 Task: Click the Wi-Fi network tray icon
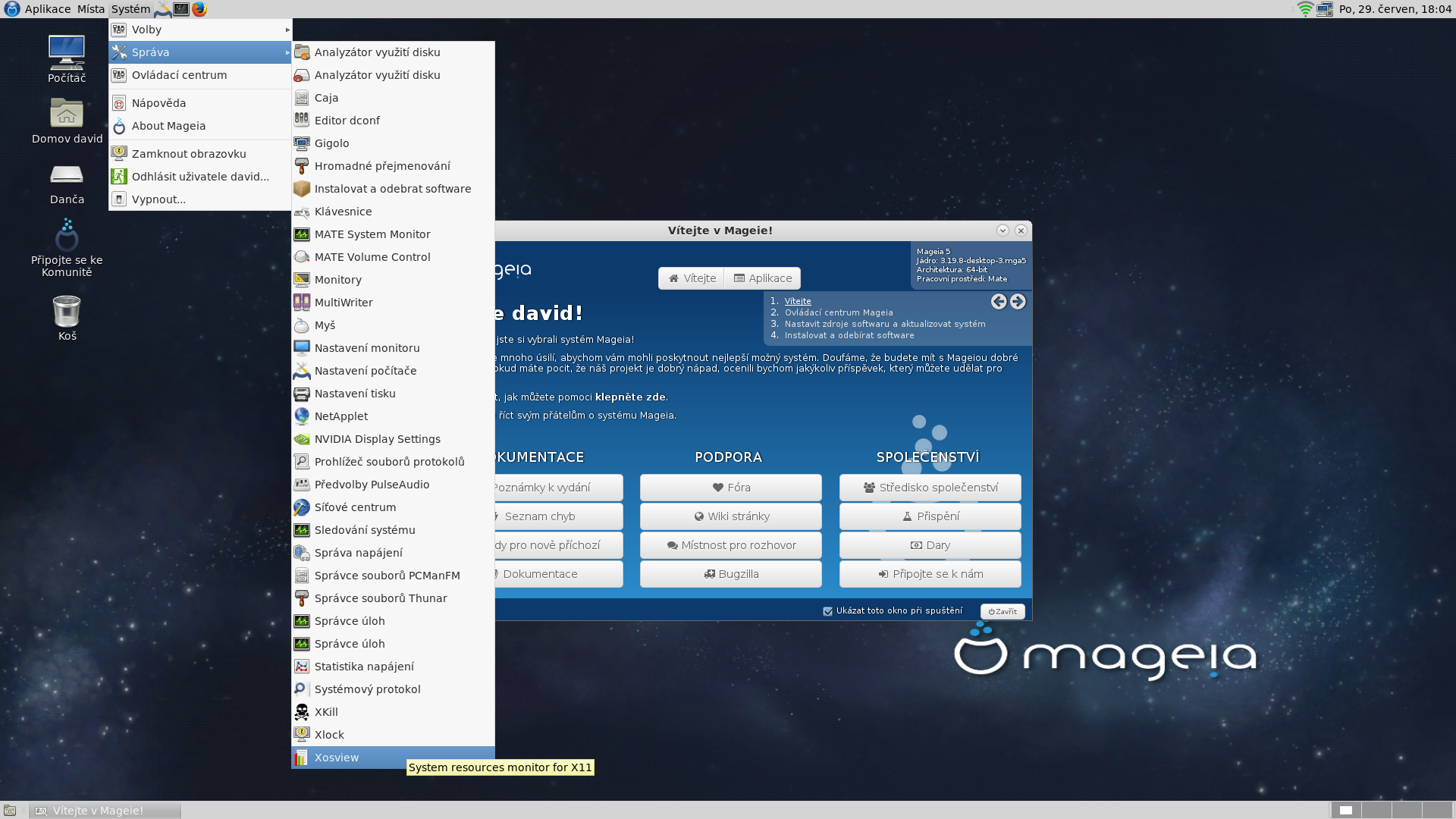pyautogui.click(x=1305, y=9)
